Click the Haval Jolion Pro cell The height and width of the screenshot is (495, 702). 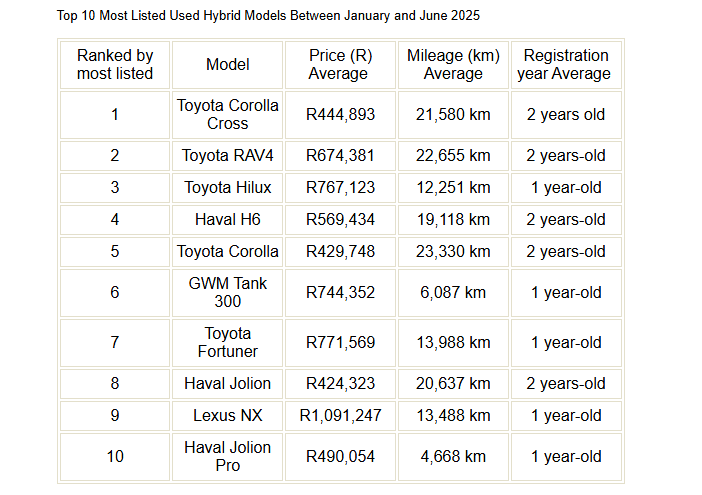(227, 457)
